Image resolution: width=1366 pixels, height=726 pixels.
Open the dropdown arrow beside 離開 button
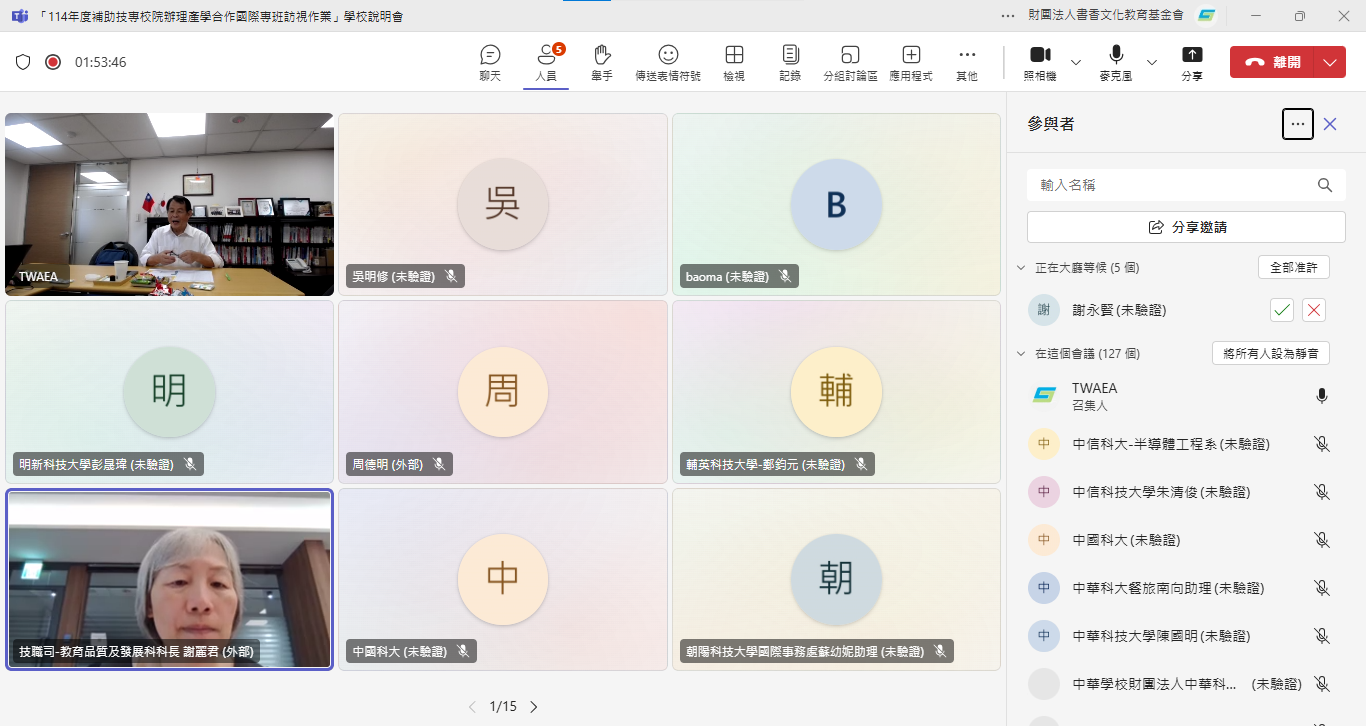(1329, 62)
